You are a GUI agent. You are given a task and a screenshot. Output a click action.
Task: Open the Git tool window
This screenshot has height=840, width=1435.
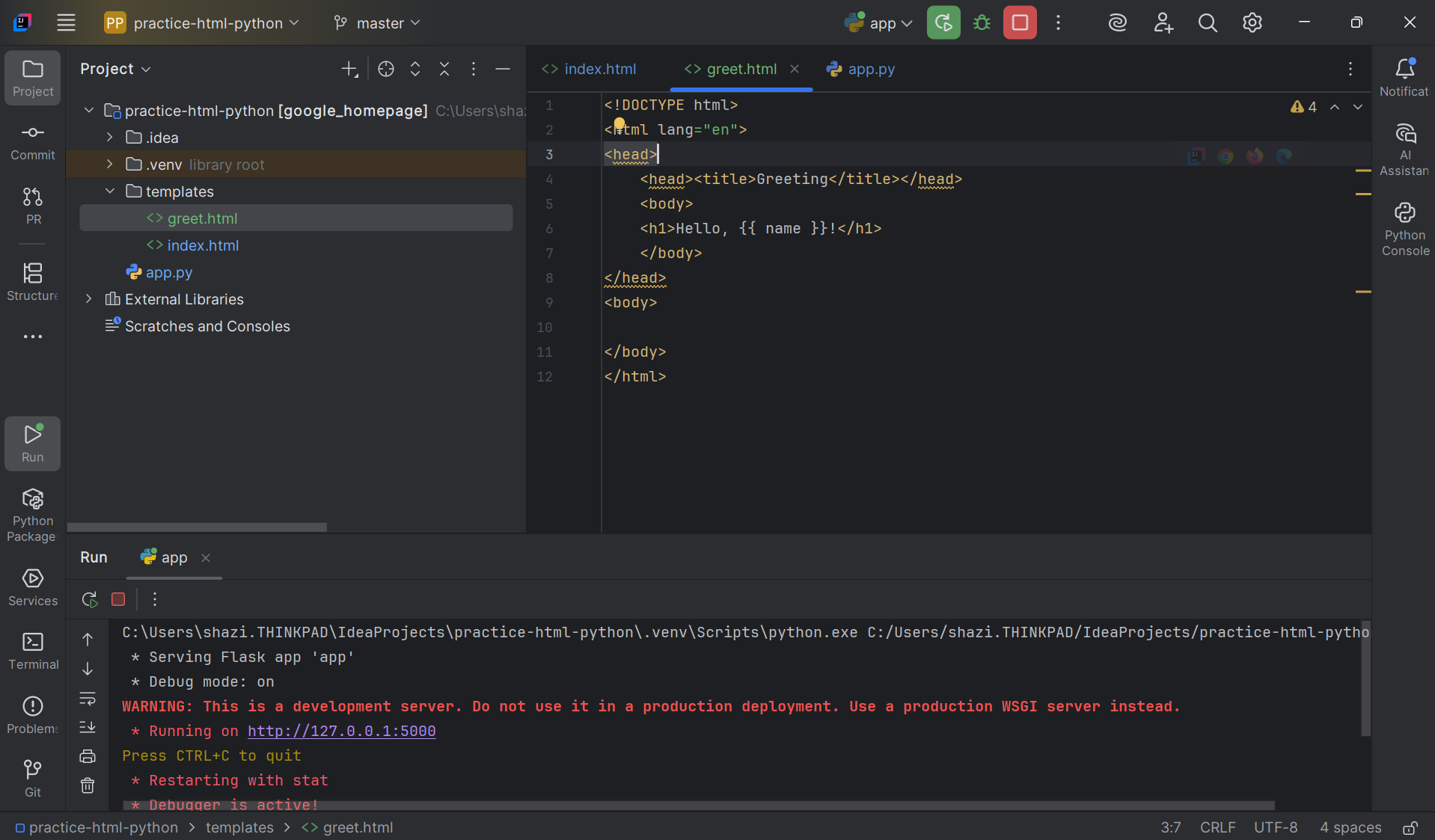point(33,779)
